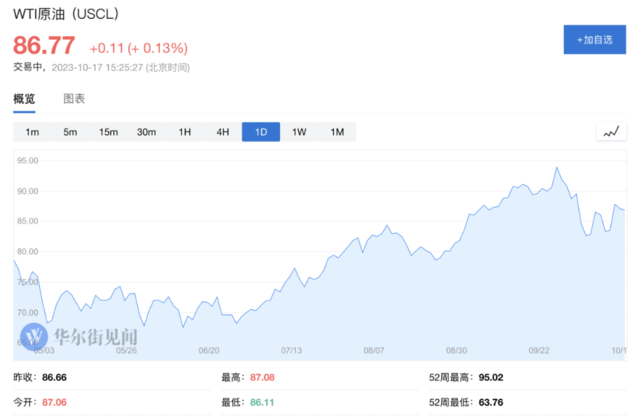The image size is (640, 416).
Task: Click the 加自选 add to watchlist button
Action: click(595, 39)
